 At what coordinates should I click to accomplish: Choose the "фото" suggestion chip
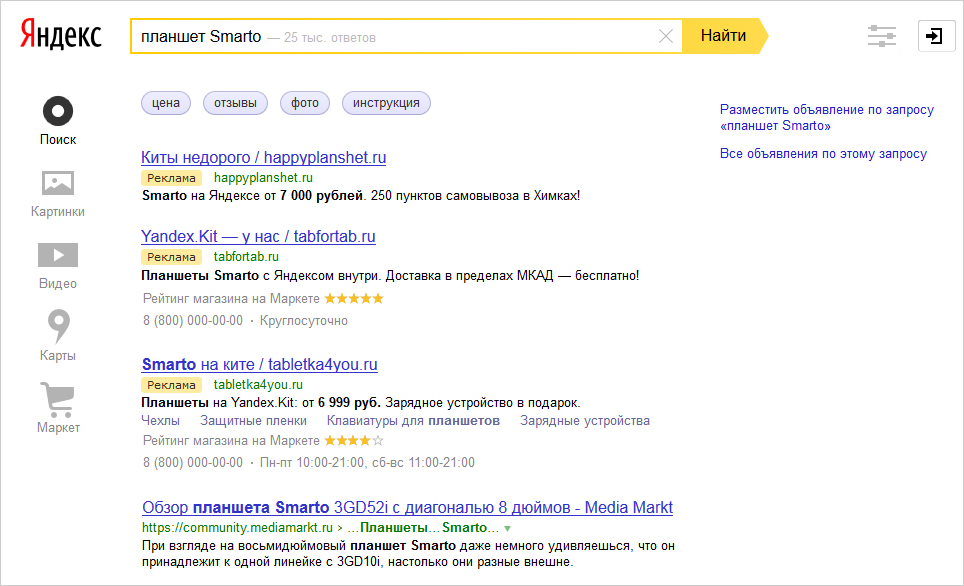click(305, 102)
